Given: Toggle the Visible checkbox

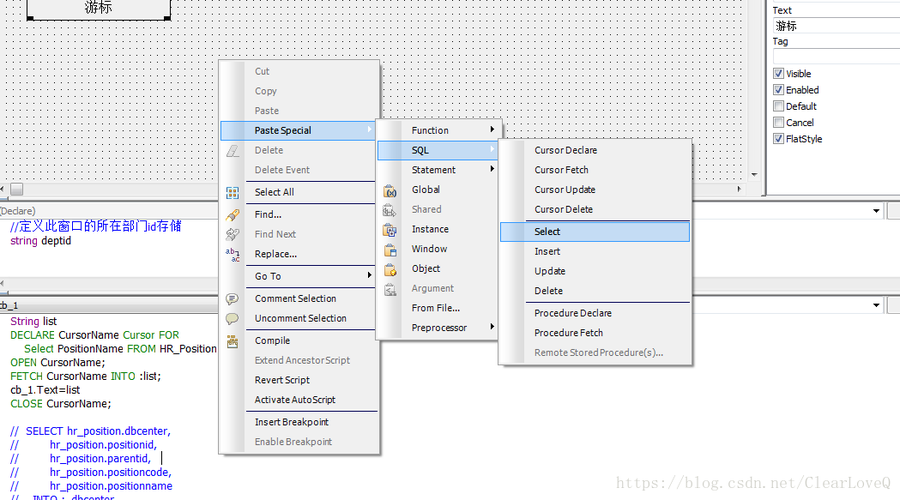Looking at the screenshot, I should 778,73.
